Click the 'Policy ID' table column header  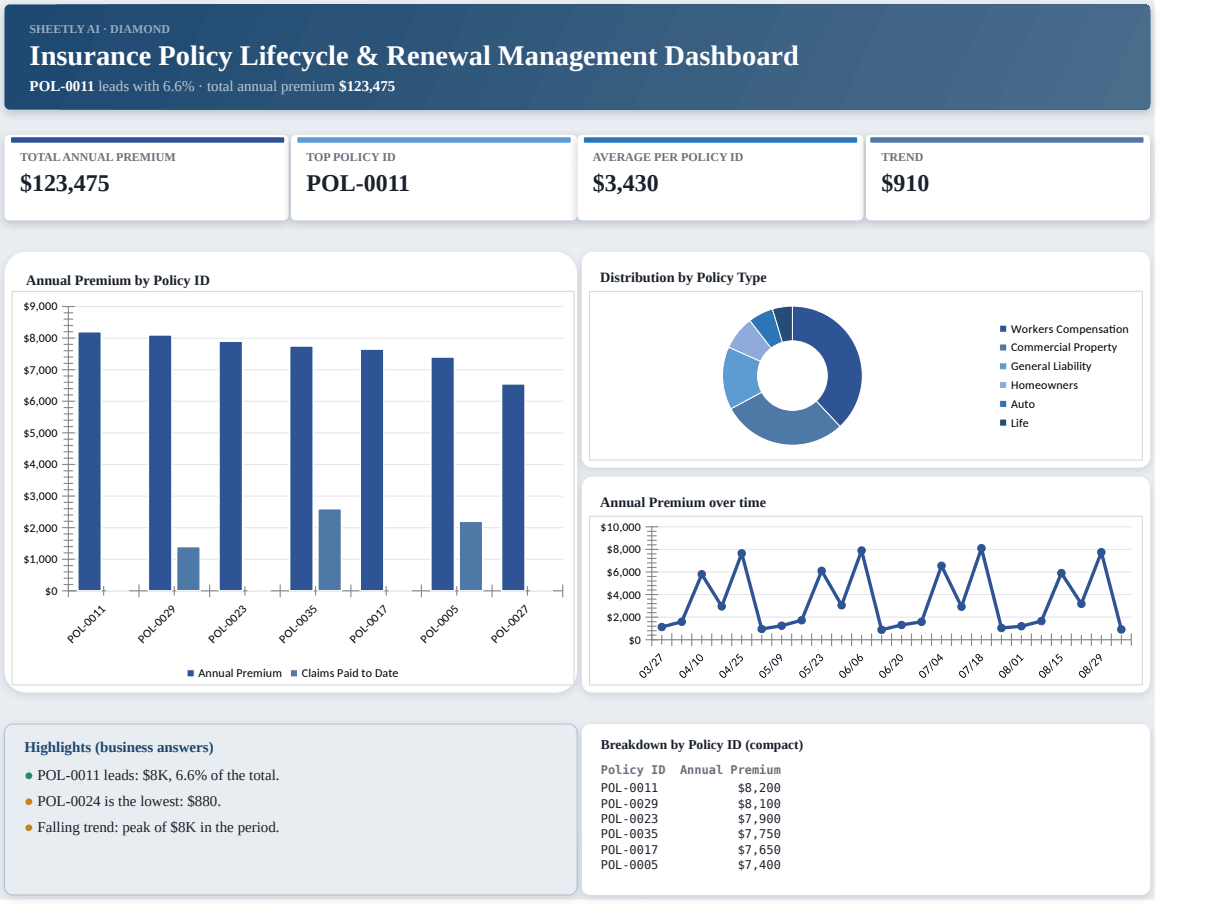coord(633,770)
